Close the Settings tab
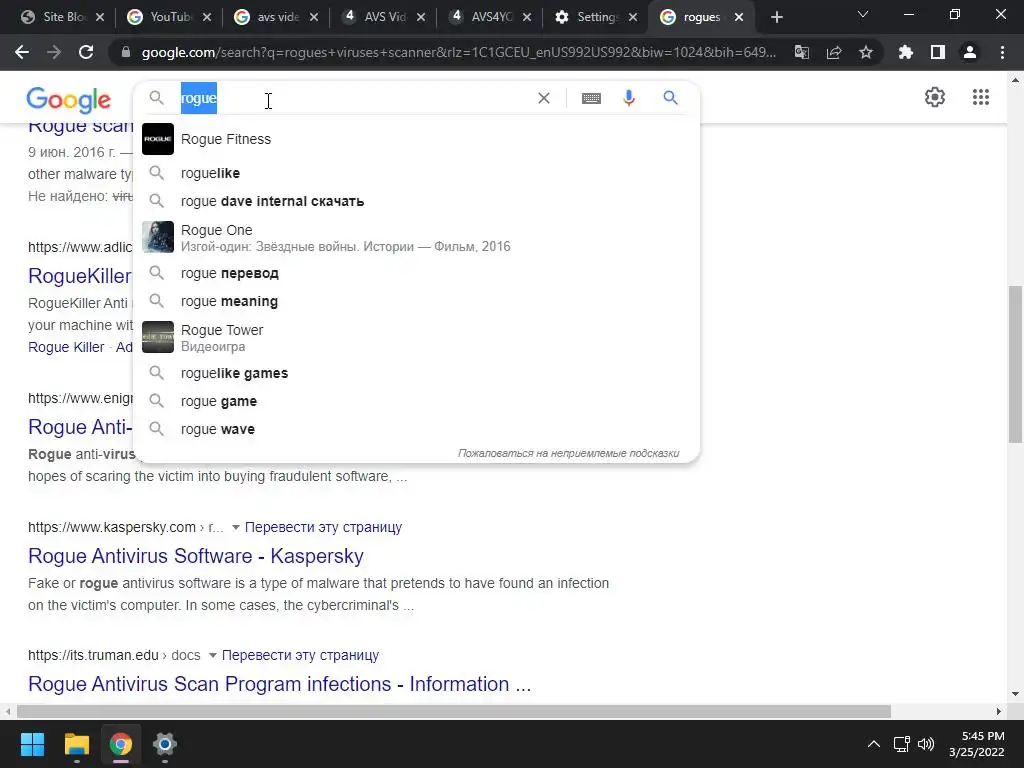This screenshot has width=1024, height=768. coord(633,17)
